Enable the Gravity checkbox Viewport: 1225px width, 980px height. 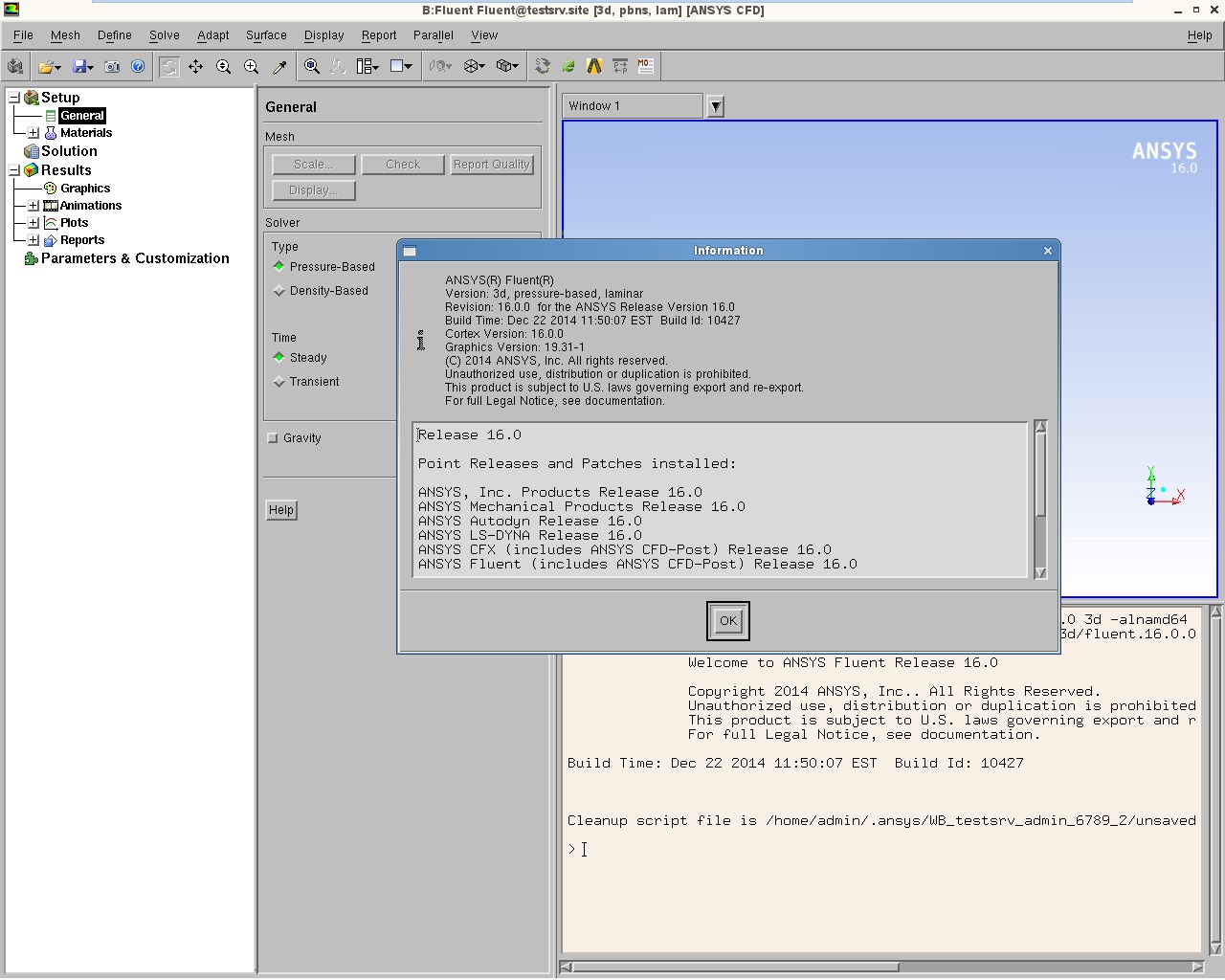(273, 438)
